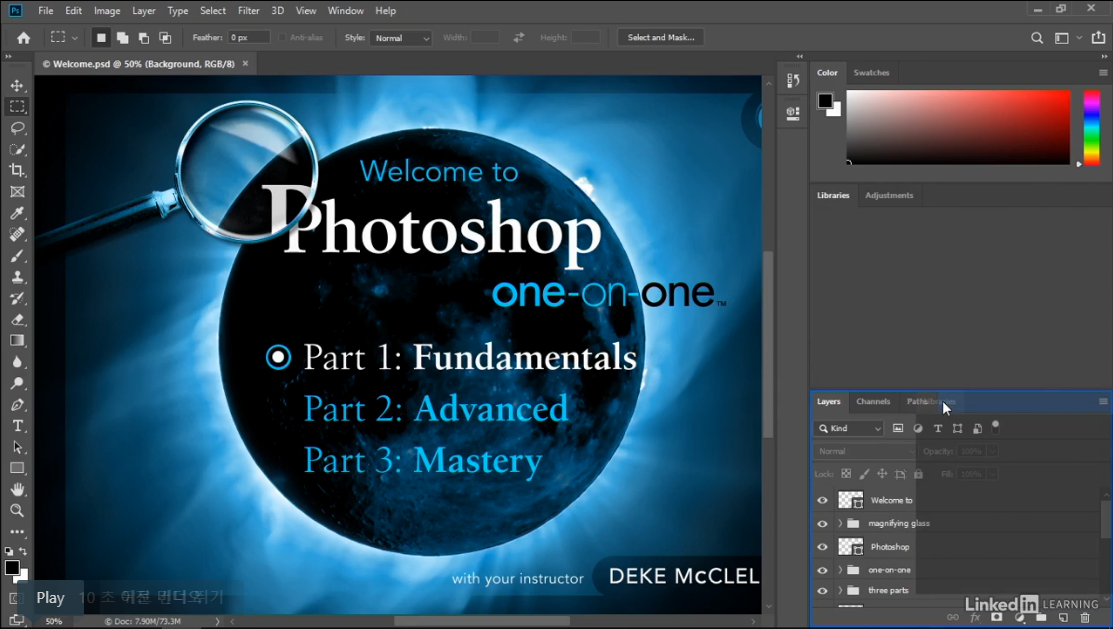Hide the Photoshop layer
The height and width of the screenshot is (629, 1113).
pyautogui.click(x=823, y=547)
